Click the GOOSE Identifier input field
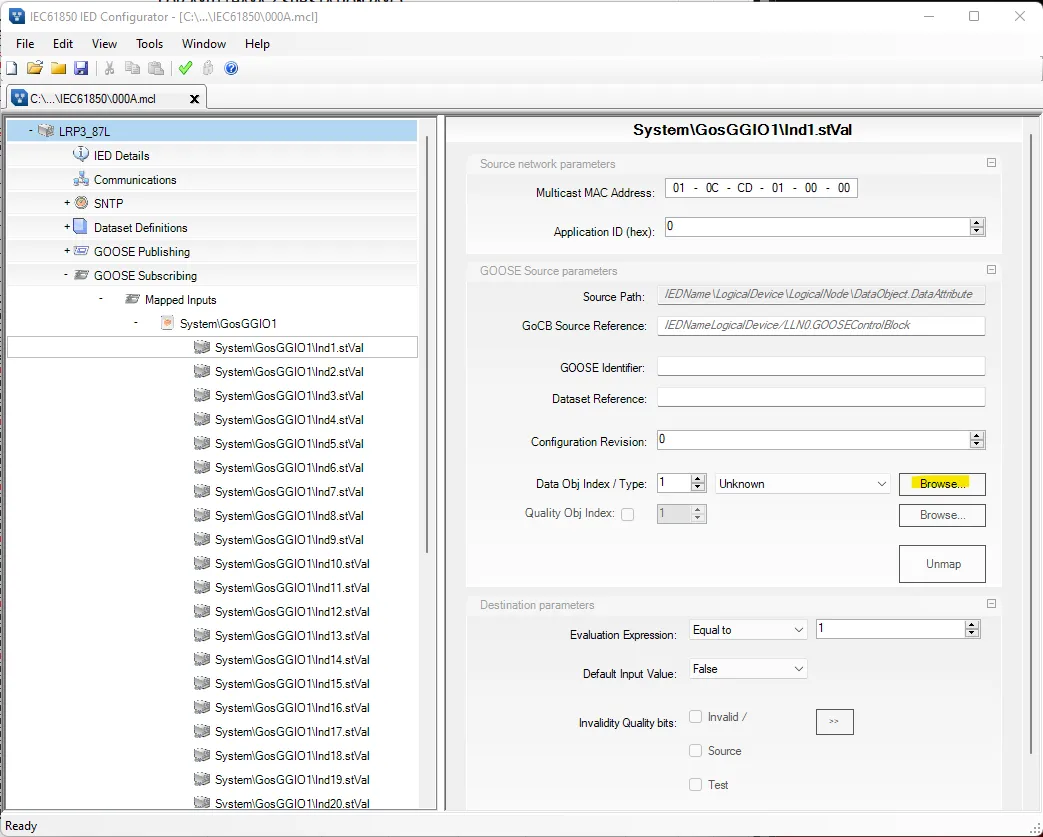 pos(821,367)
